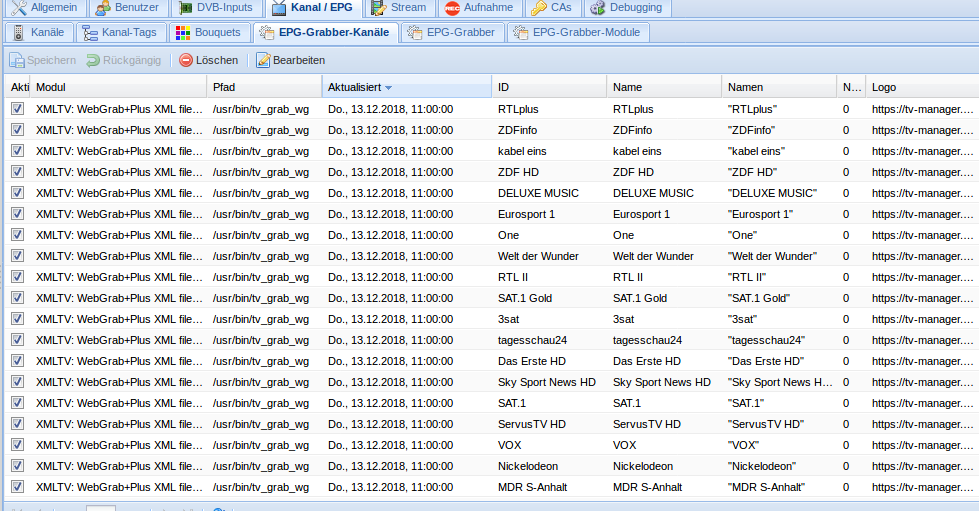Screen dimensions: 979x511
Task: Uncheck the kabel eins row checkbox
Action: coord(17,151)
